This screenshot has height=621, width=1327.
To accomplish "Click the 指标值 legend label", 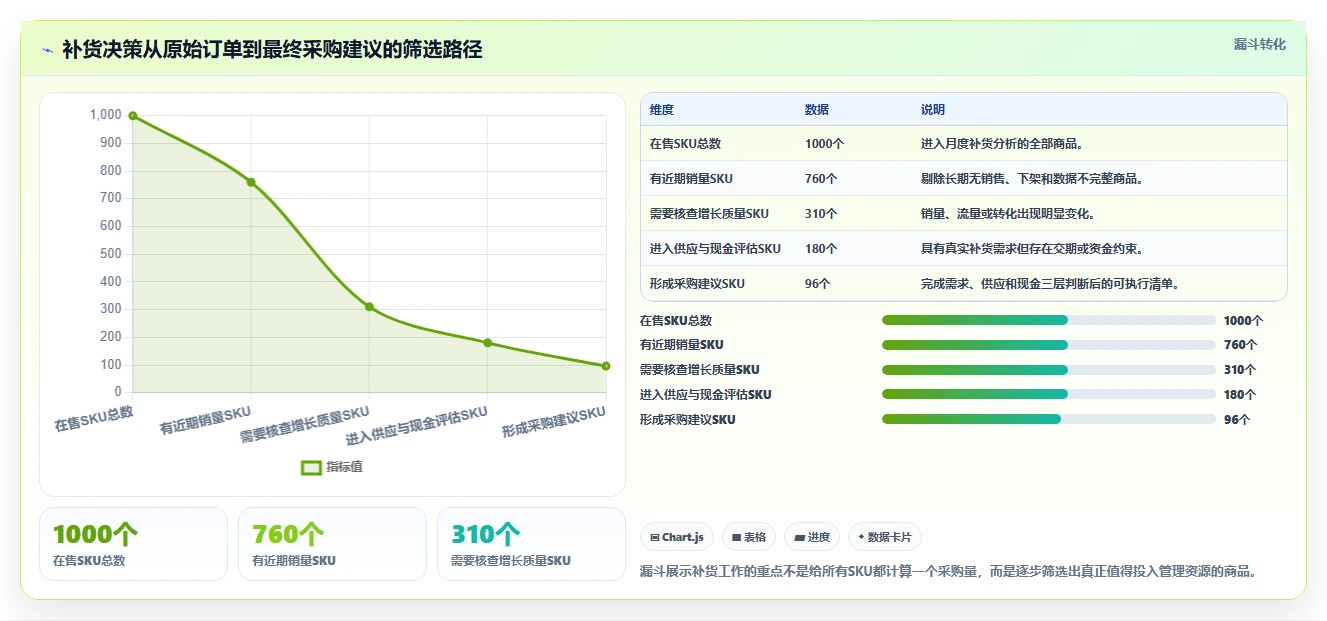I will coord(344,467).
